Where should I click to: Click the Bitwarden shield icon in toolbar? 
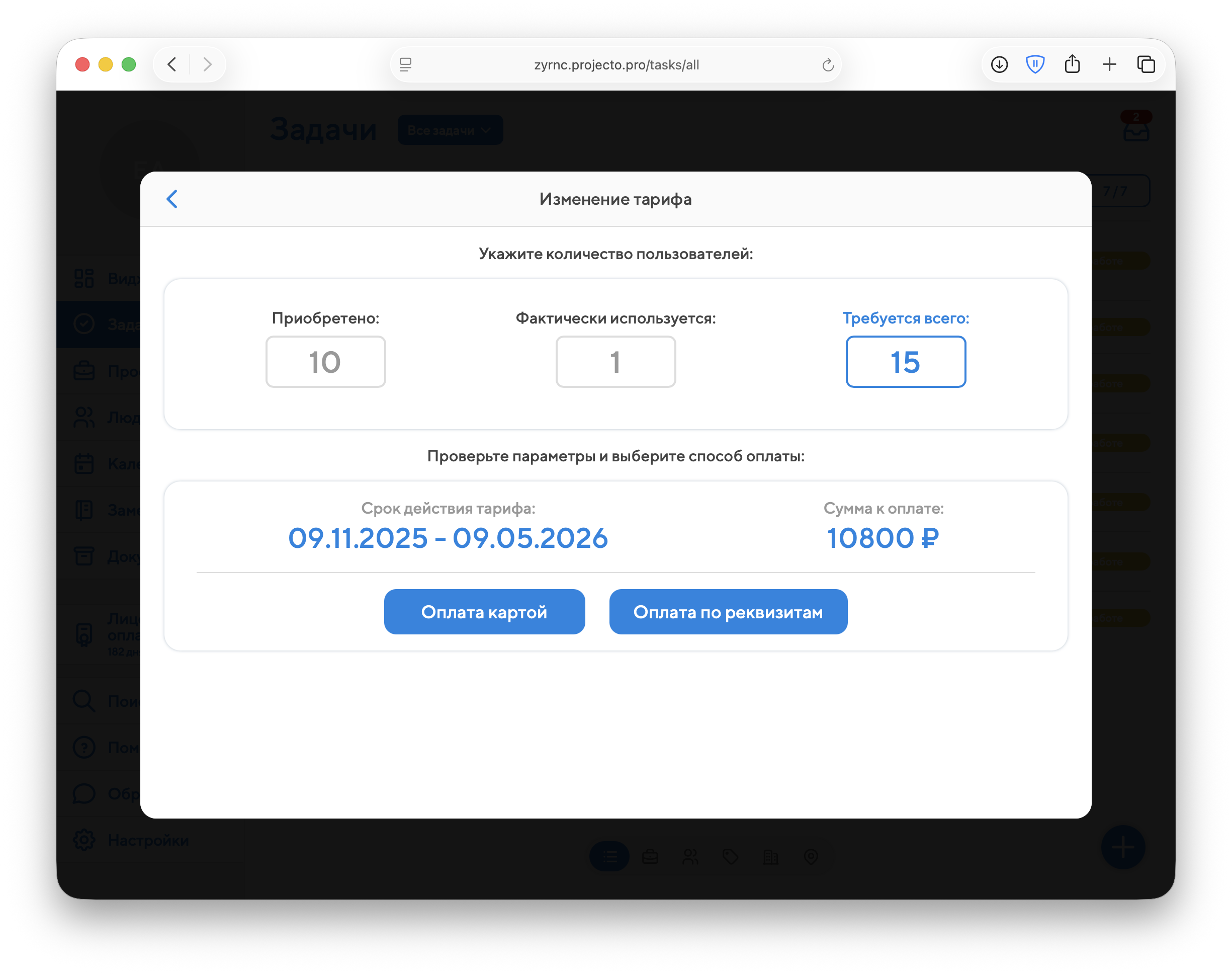[x=1035, y=64]
